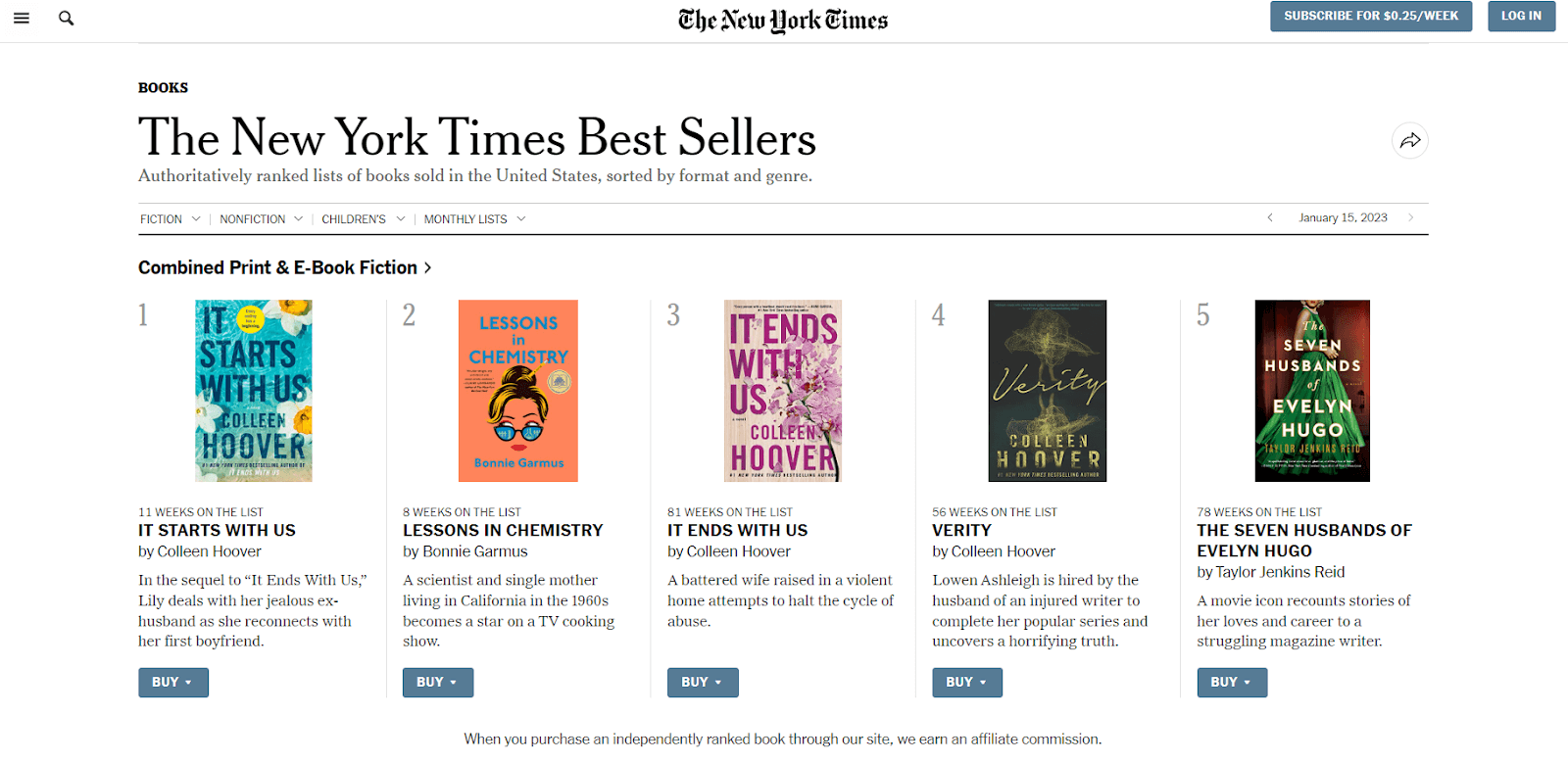Image resolution: width=1568 pixels, height=763 pixels.
Task: Click the search magnifier icon
Action: 66,18
